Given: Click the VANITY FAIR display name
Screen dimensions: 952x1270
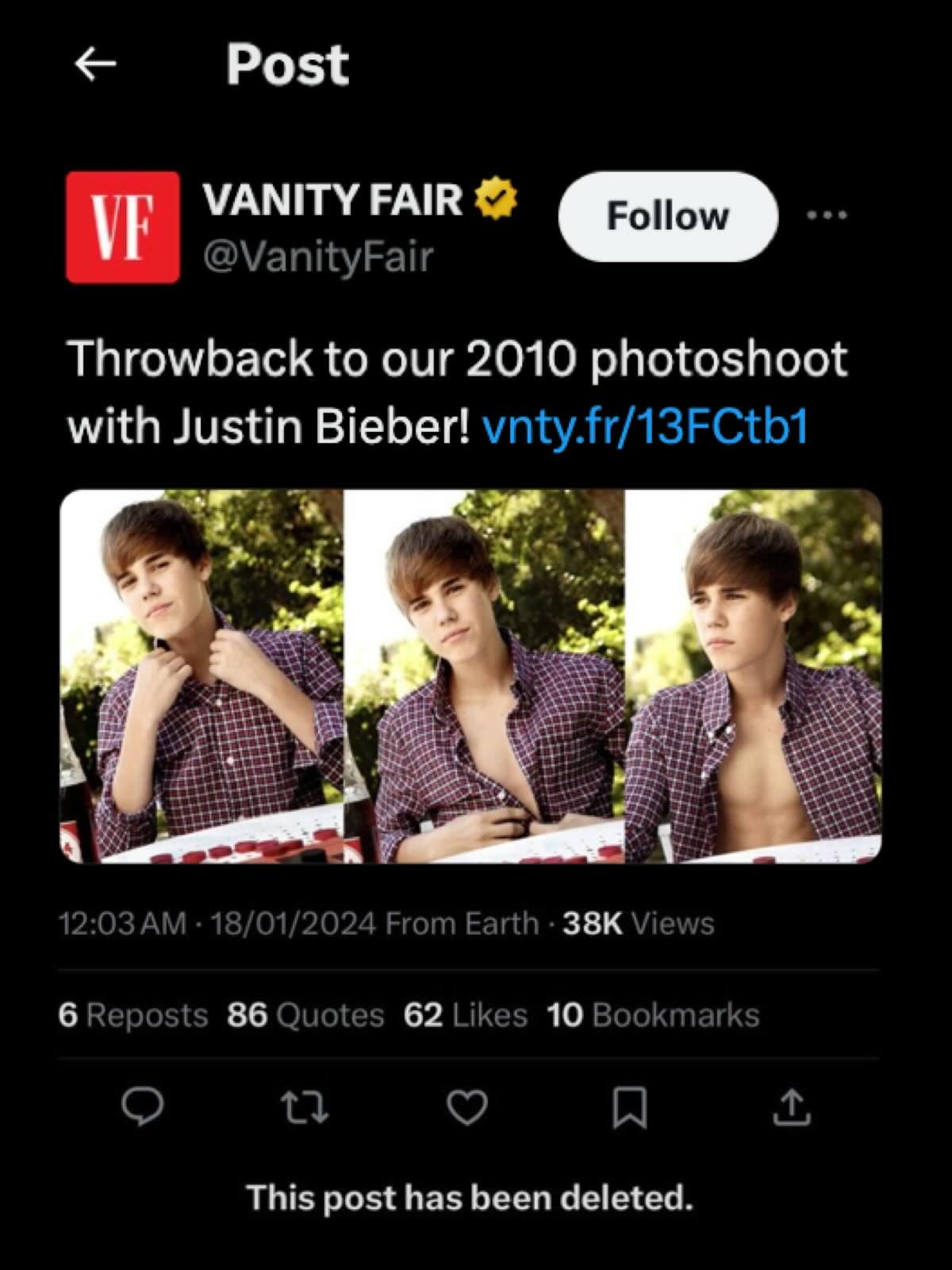Looking at the screenshot, I should point(333,198).
